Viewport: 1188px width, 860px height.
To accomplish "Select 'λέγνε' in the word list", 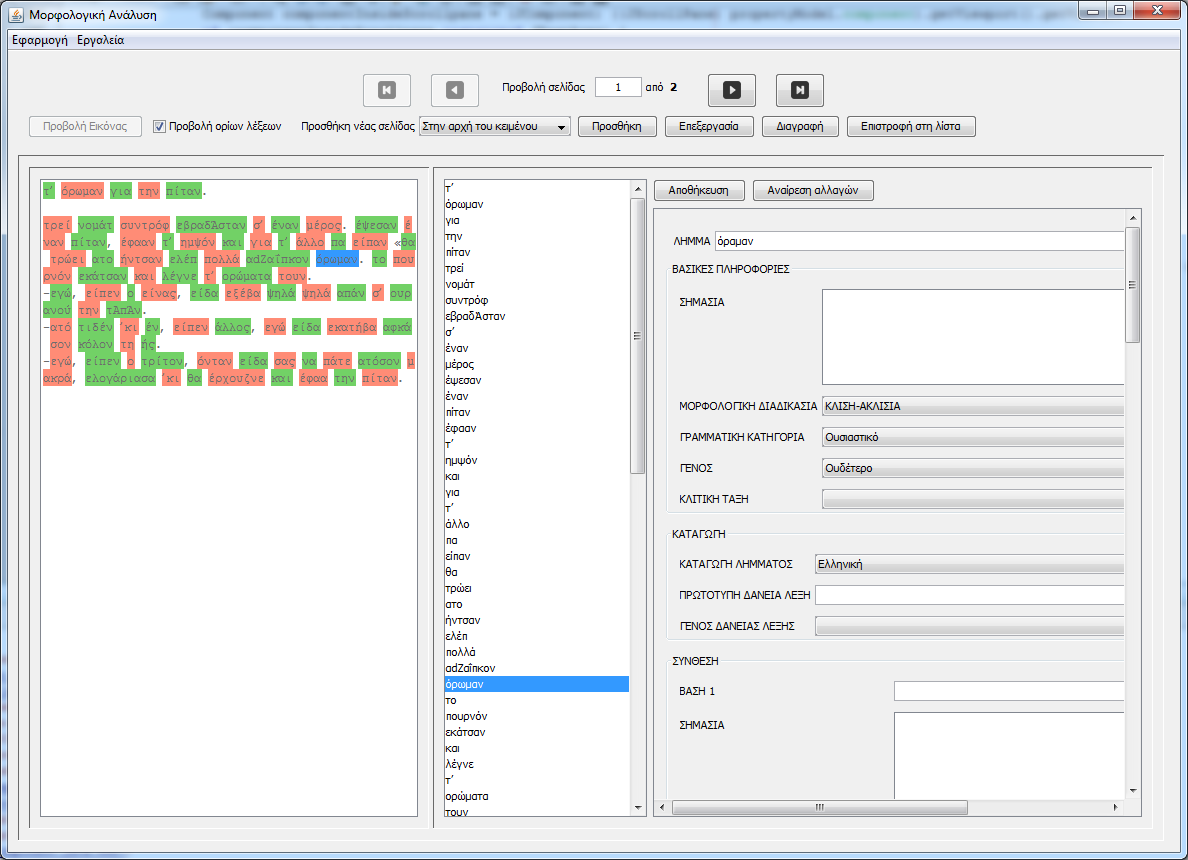I will [x=536, y=764].
